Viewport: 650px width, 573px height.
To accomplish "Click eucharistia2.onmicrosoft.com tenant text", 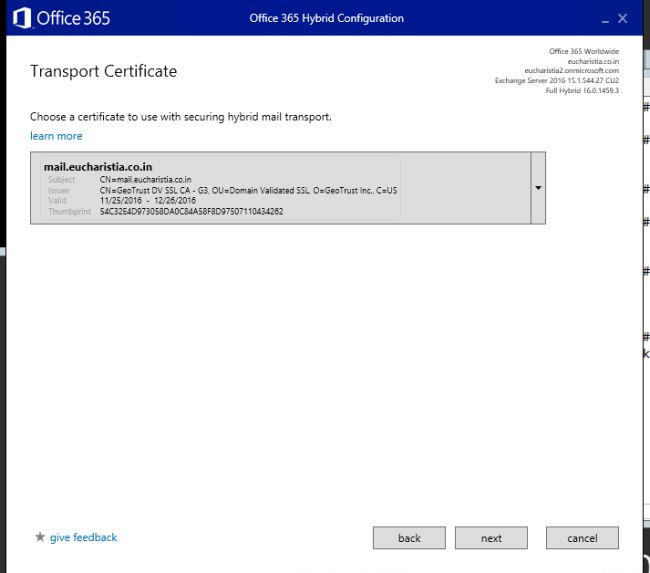I will pyautogui.click(x=572, y=71).
